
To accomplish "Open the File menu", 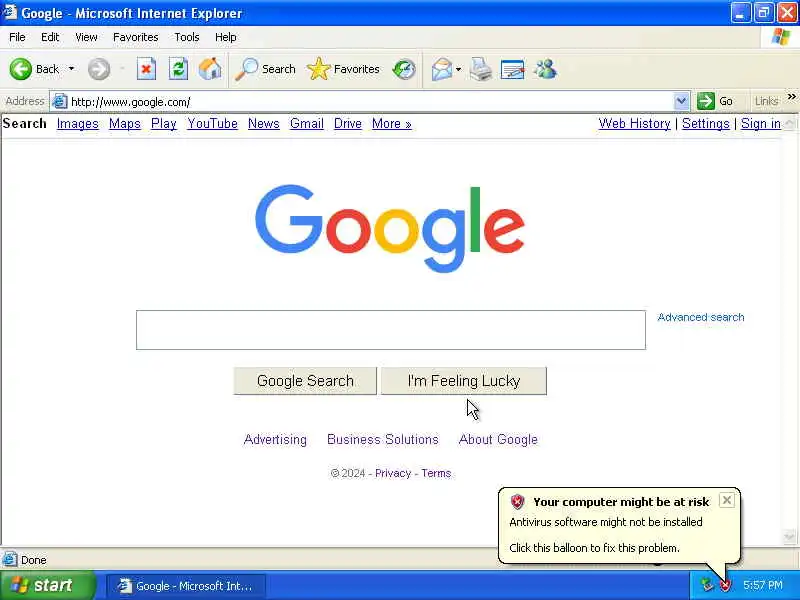I will tap(17, 37).
